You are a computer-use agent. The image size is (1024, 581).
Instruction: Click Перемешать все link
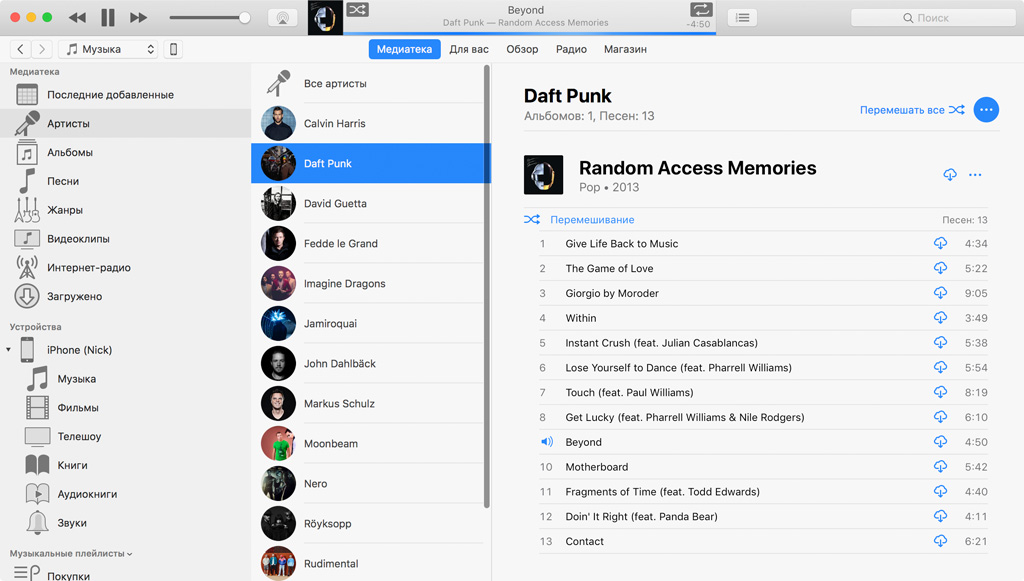point(912,110)
